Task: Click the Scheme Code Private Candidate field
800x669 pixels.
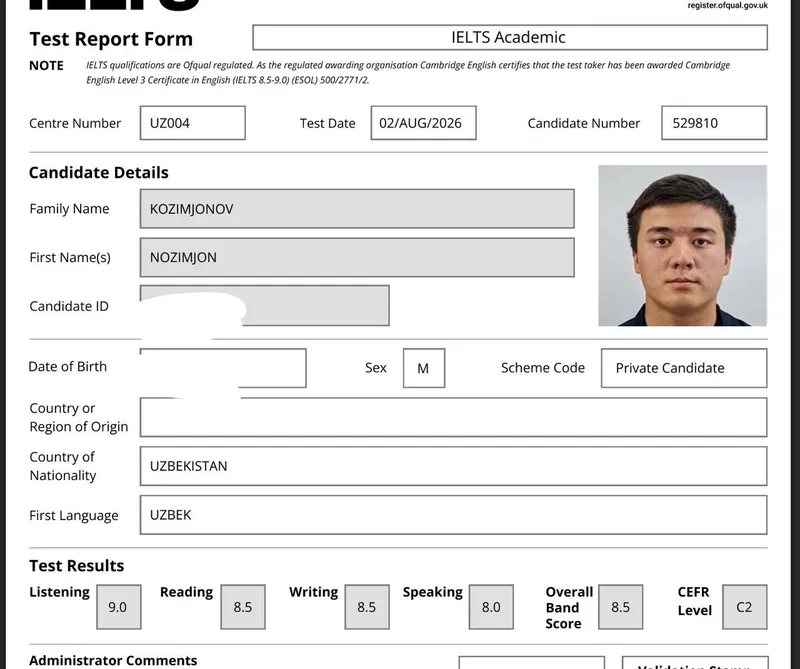Action: [x=684, y=368]
